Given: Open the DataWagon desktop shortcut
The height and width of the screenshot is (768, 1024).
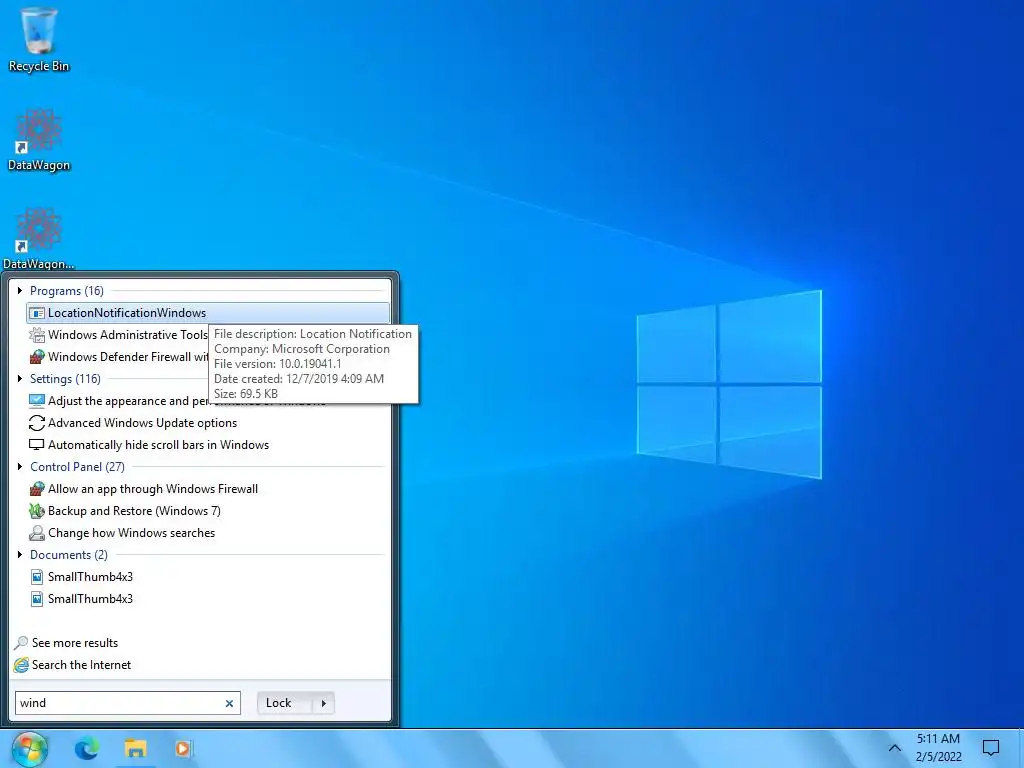Looking at the screenshot, I should click(x=39, y=140).
